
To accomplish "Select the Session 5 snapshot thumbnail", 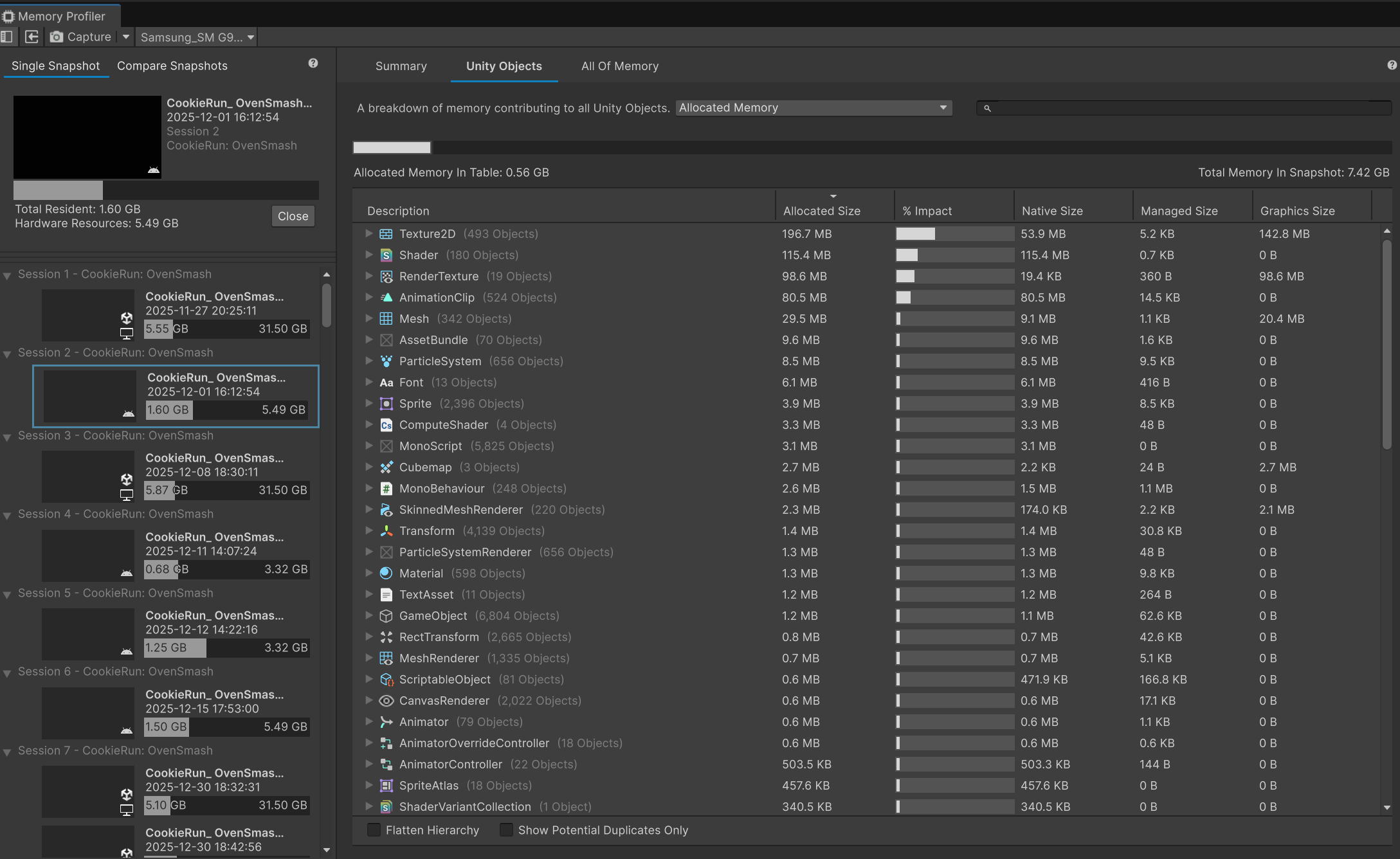I will coord(88,634).
